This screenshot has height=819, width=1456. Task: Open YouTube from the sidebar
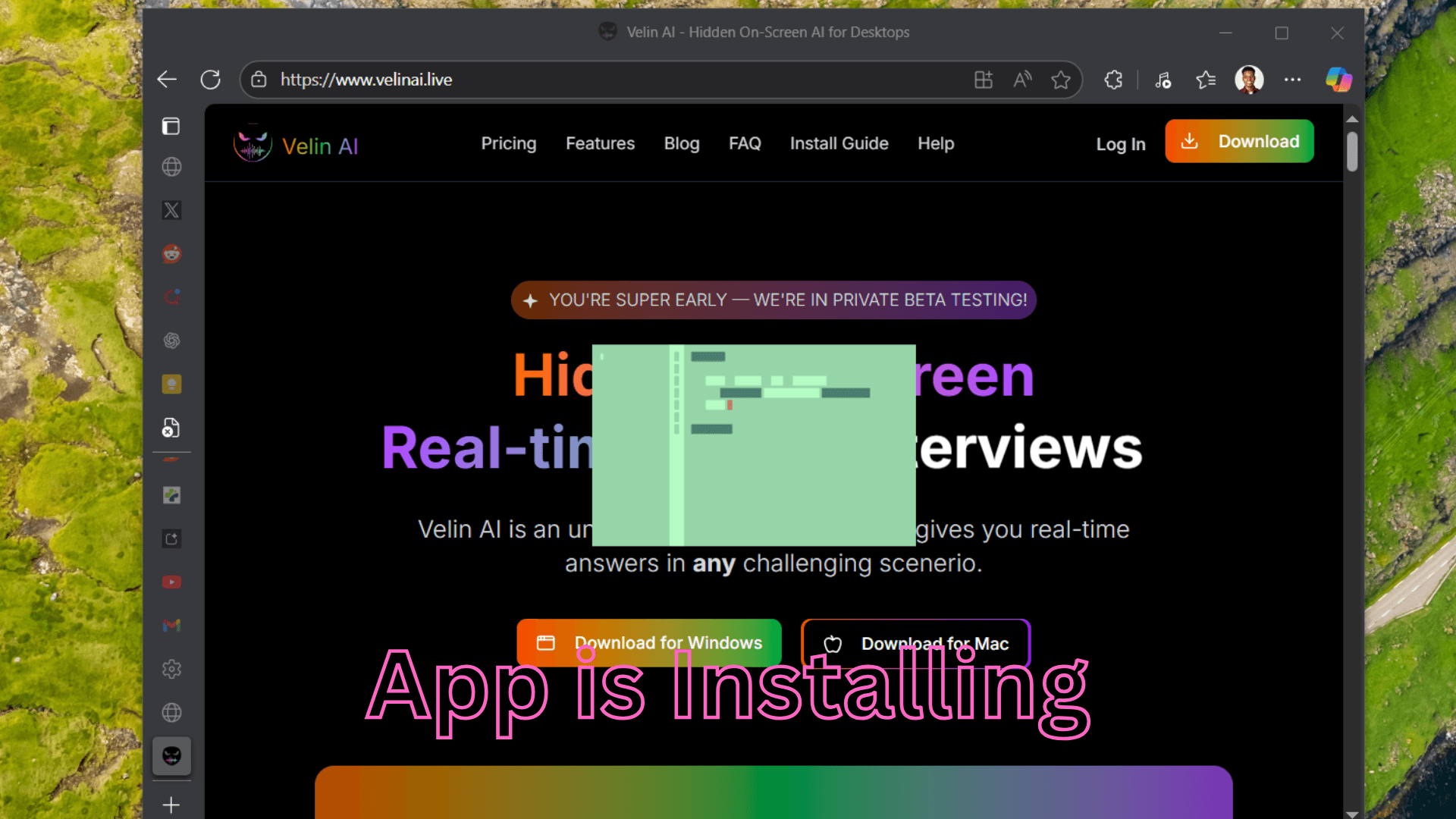click(171, 582)
